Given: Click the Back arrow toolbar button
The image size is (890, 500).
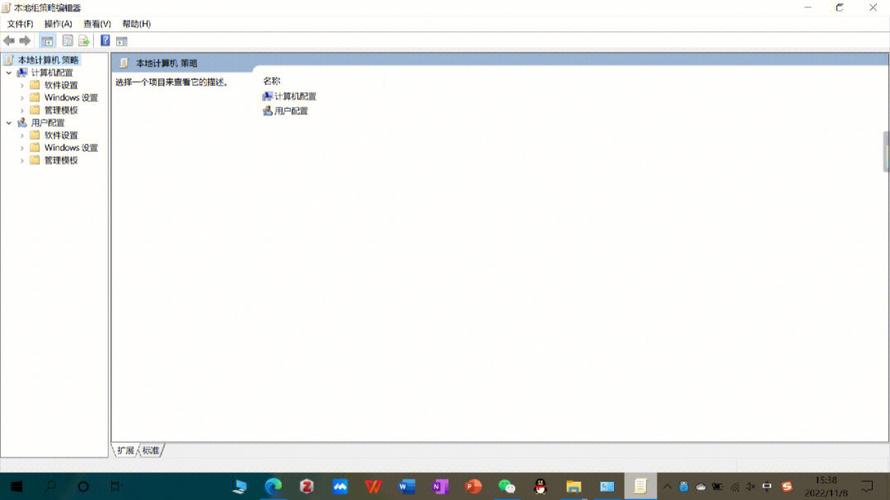Looking at the screenshot, I should 9,41.
